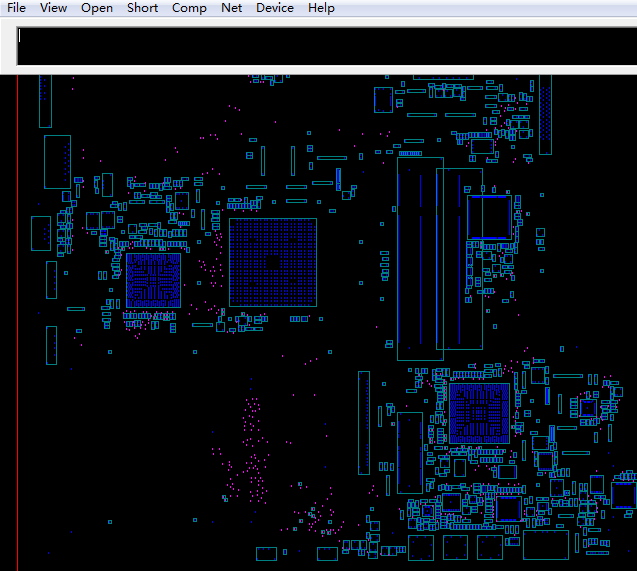Open the View menu

[x=53, y=8]
